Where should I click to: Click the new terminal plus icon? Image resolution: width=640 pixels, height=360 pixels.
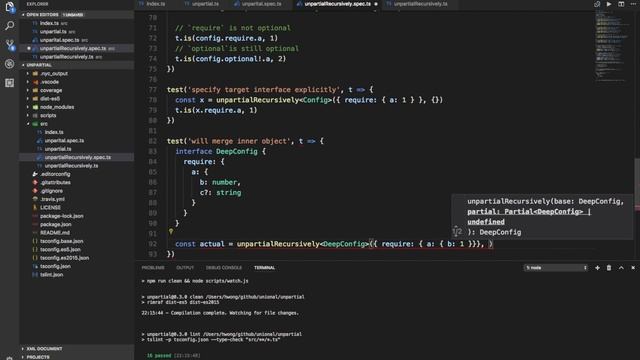coord(597,268)
